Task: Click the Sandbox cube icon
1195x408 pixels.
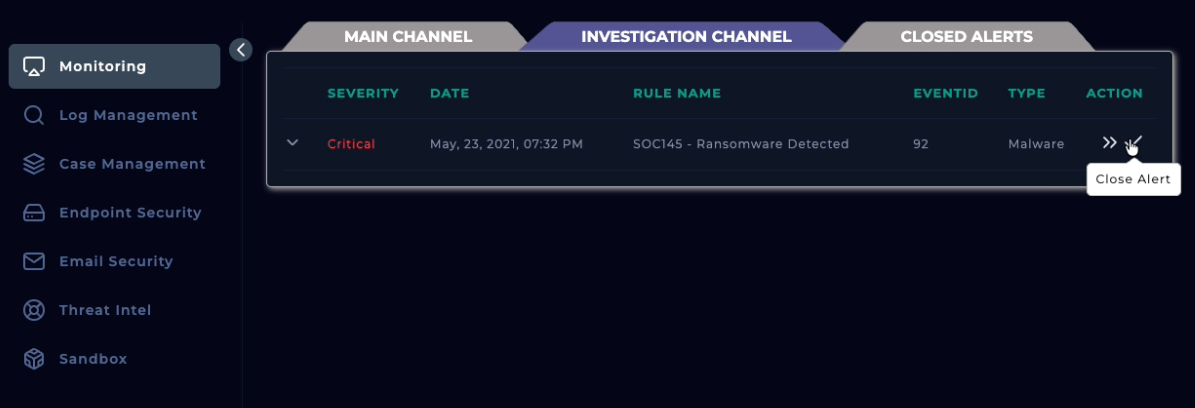Action: (34, 359)
